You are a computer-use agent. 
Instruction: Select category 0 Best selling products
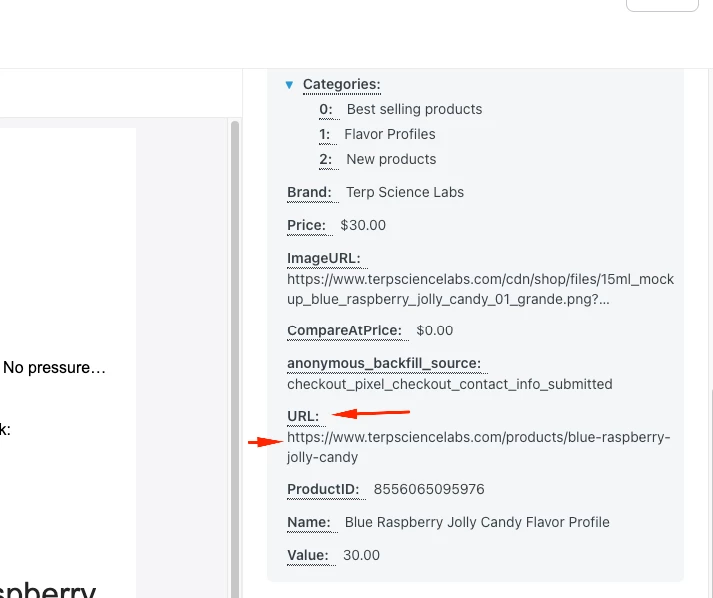point(414,109)
